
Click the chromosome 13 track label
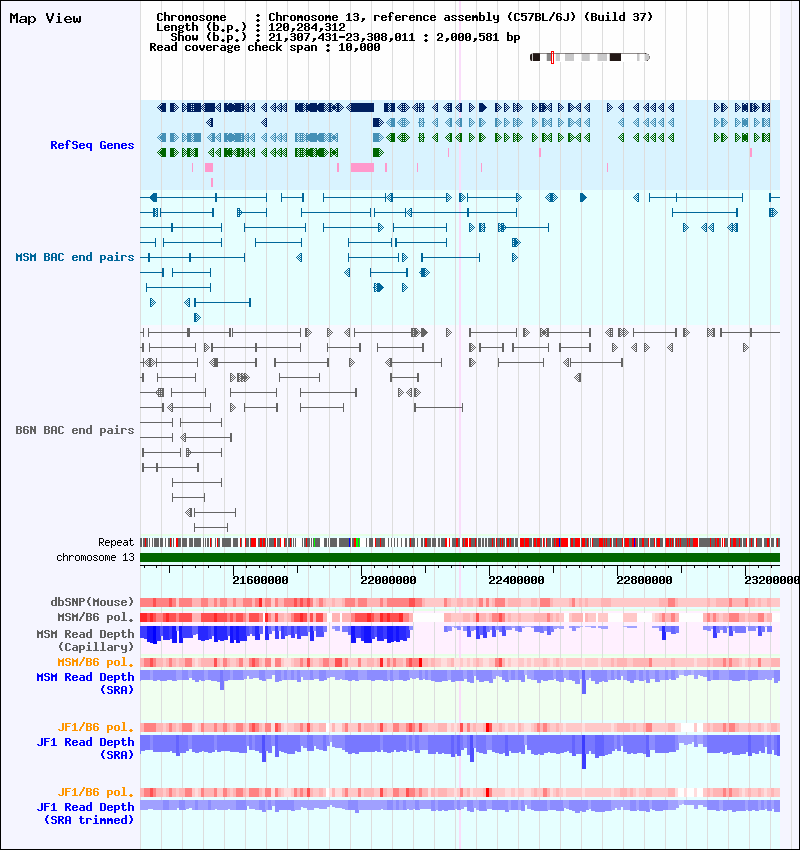tap(95, 557)
